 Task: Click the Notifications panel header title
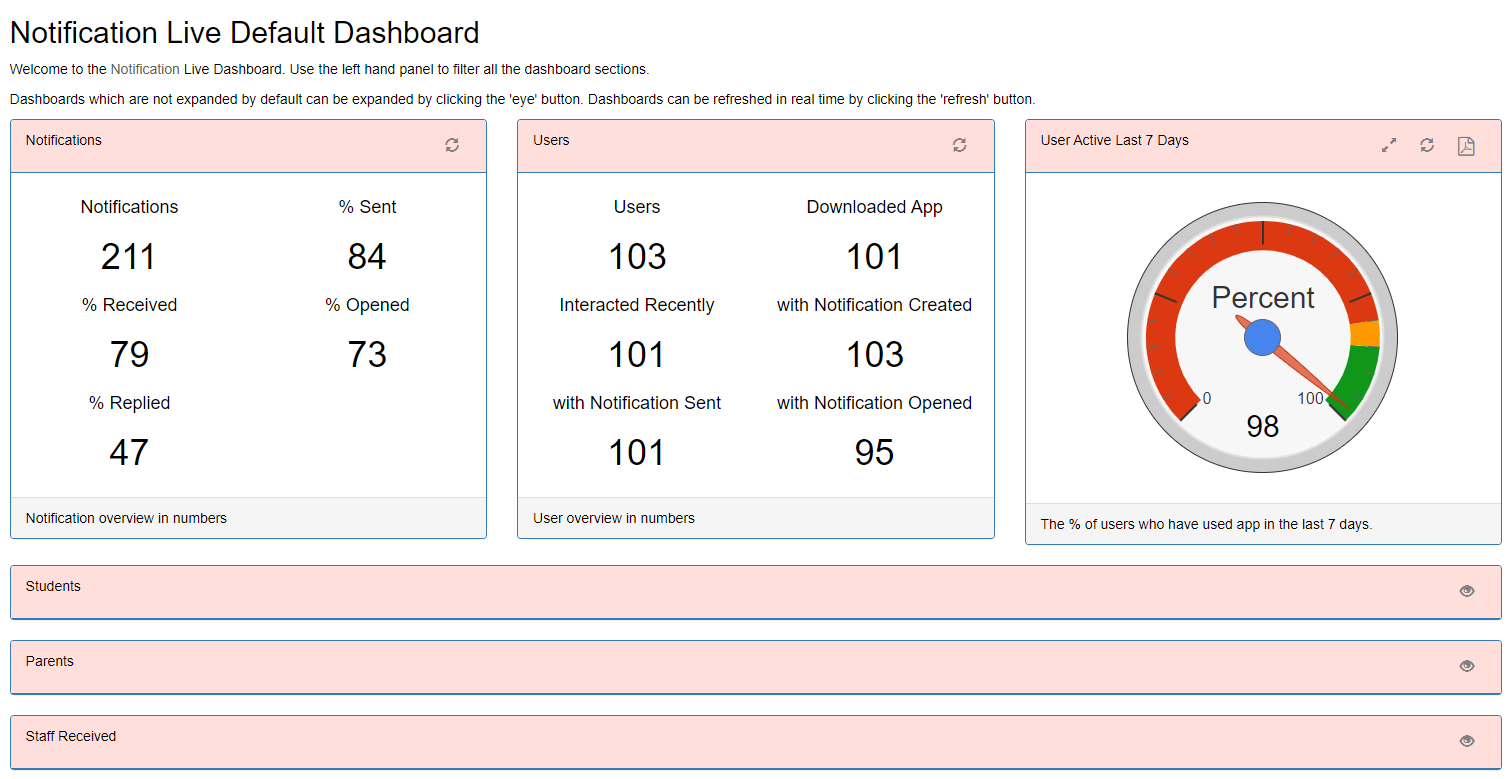(x=64, y=140)
